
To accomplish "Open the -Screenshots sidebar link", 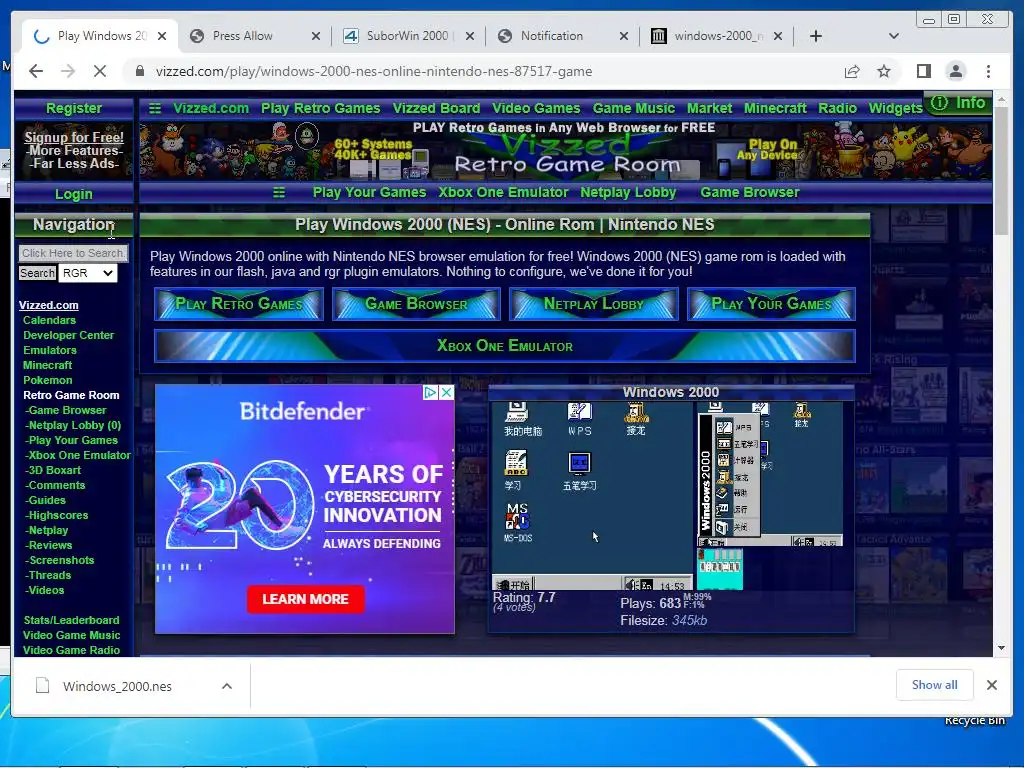I will coord(59,560).
